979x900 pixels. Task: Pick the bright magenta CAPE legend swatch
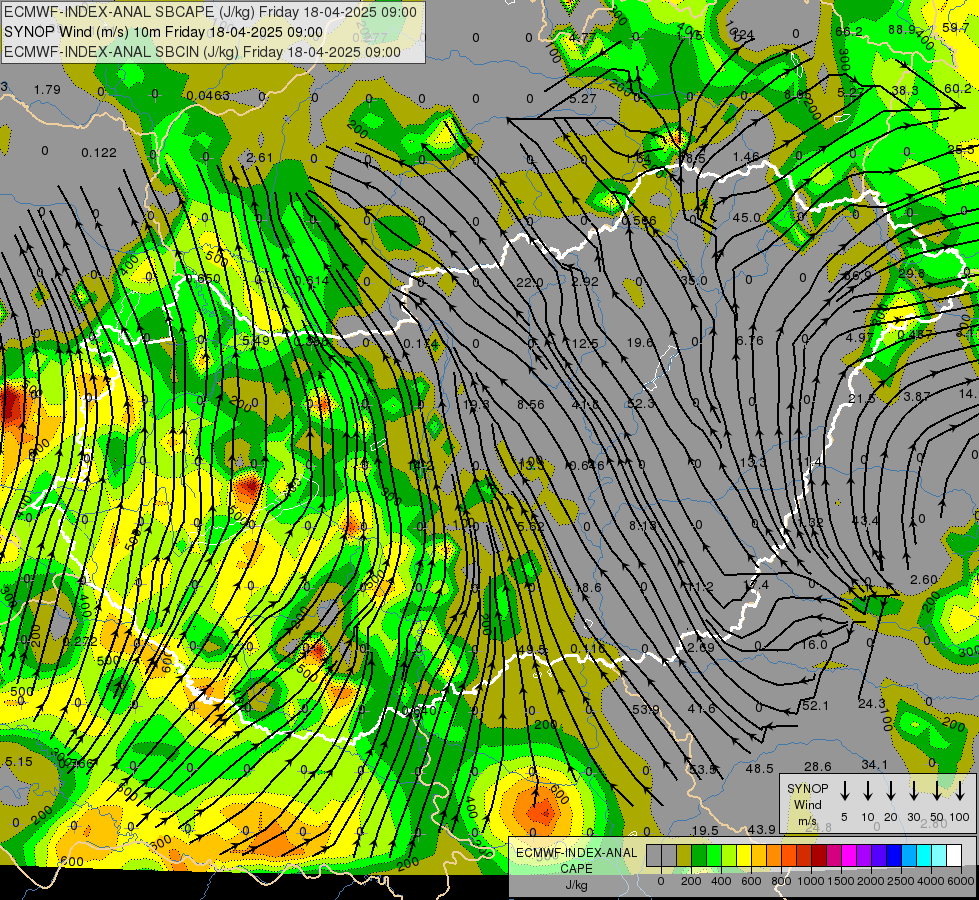point(849,856)
